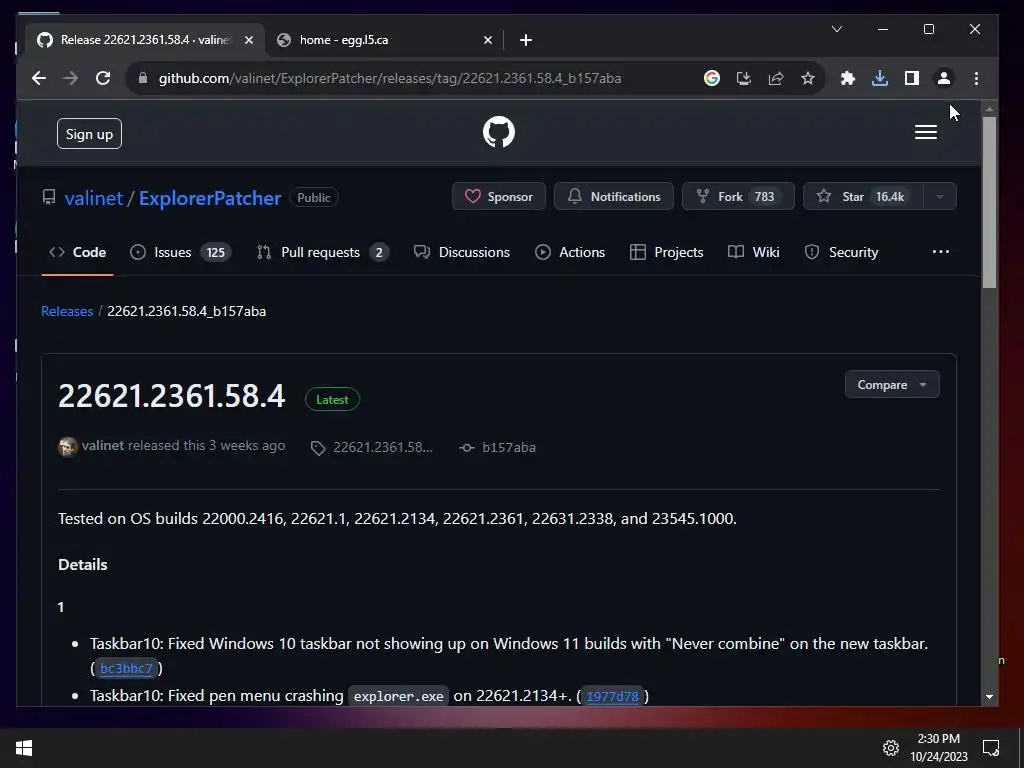Open the Chrome three-dot menu
The image size is (1024, 768).
pyautogui.click(x=976, y=78)
